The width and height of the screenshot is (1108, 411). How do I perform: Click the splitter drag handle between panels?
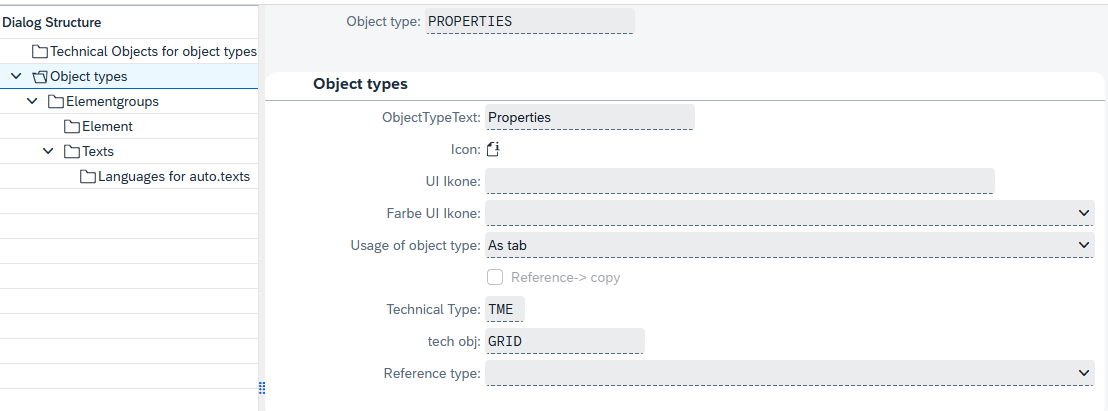[x=262, y=388]
